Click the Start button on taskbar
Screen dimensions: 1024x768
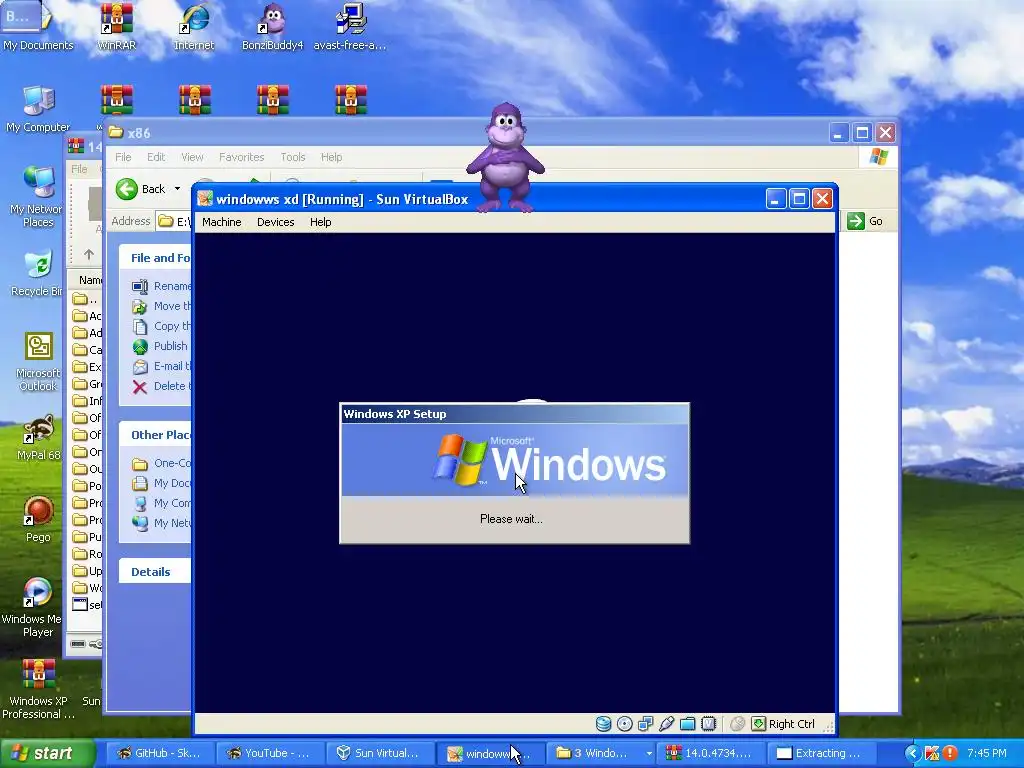tap(47, 753)
